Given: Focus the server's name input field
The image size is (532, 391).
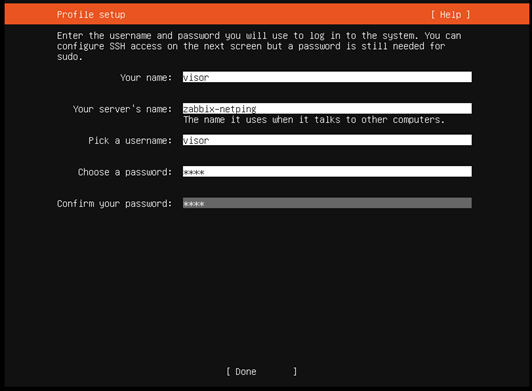Looking at the screenshot, I should click(327, 109).
